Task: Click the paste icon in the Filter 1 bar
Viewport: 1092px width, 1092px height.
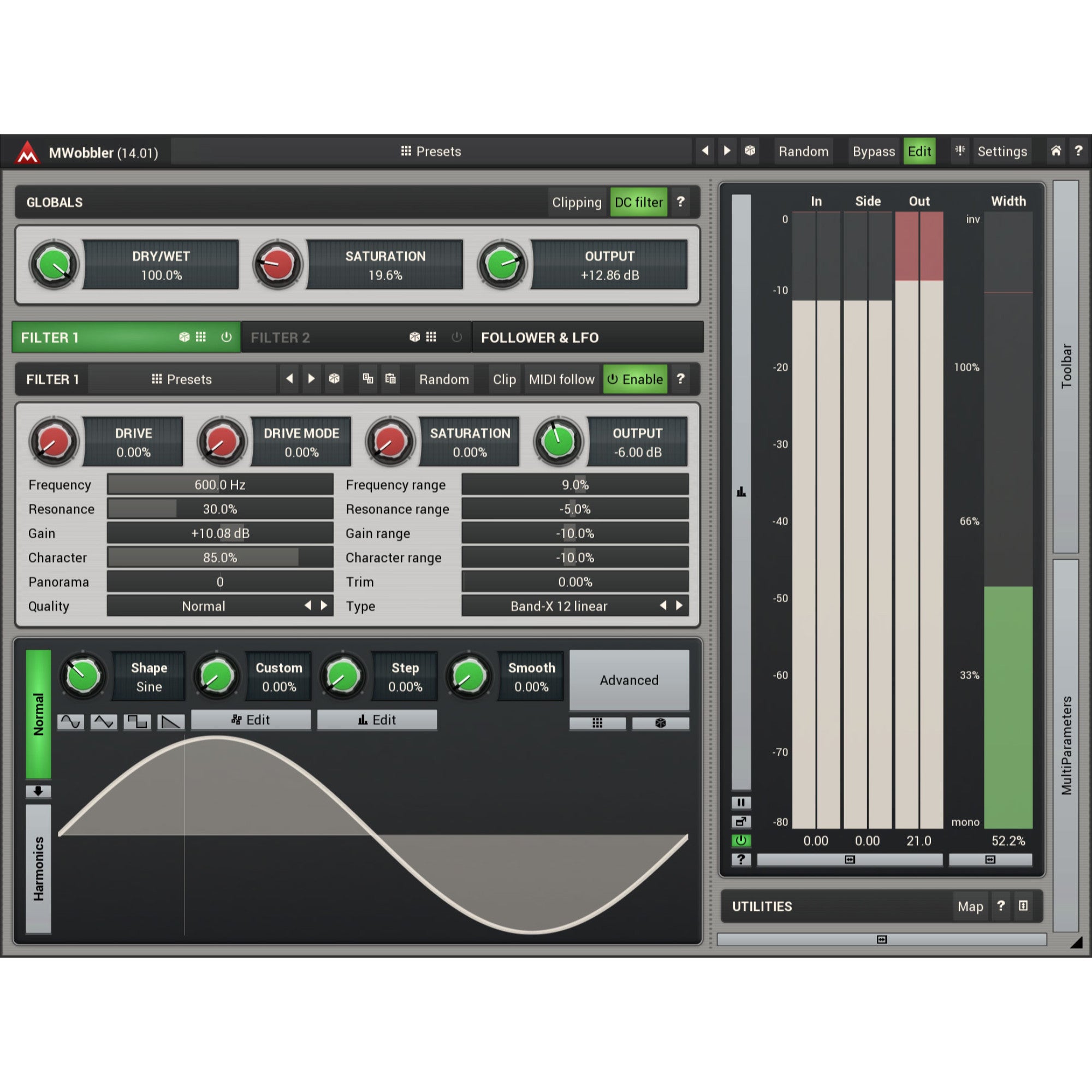Action: tap(390, 379)
